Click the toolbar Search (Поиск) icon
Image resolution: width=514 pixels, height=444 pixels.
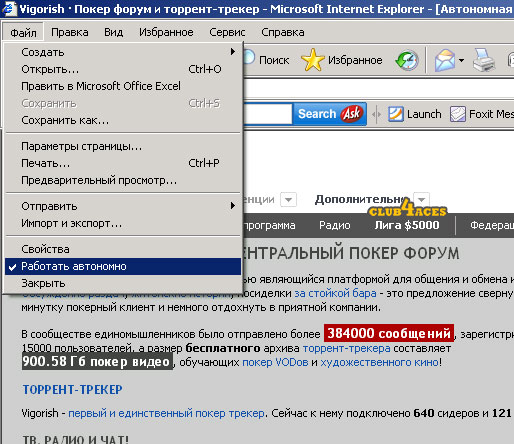249,58
